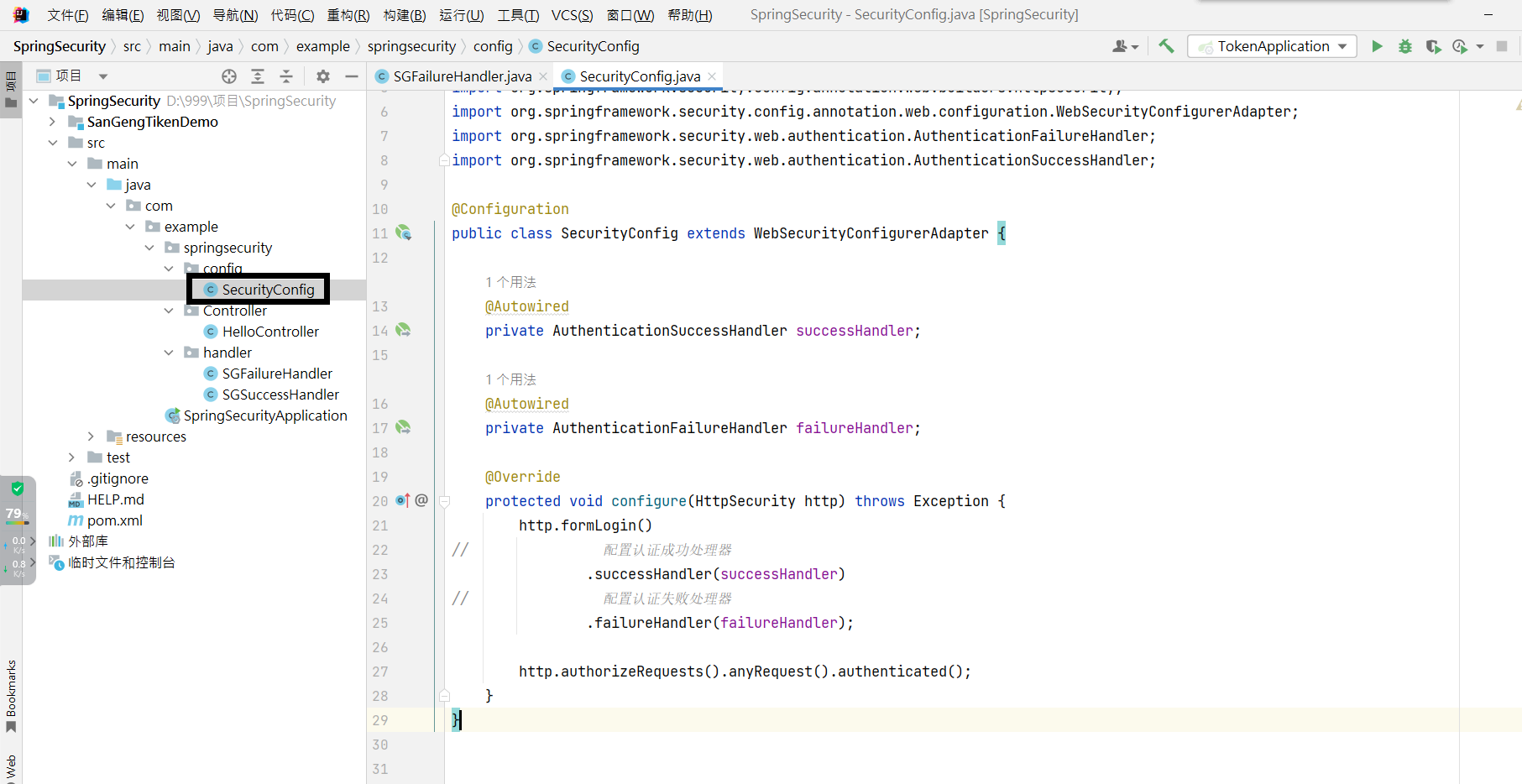This screenshot has width=1522, height=784.
Task: Select SpringSecurityApplication in the project tree
Action: coord(265,416)
